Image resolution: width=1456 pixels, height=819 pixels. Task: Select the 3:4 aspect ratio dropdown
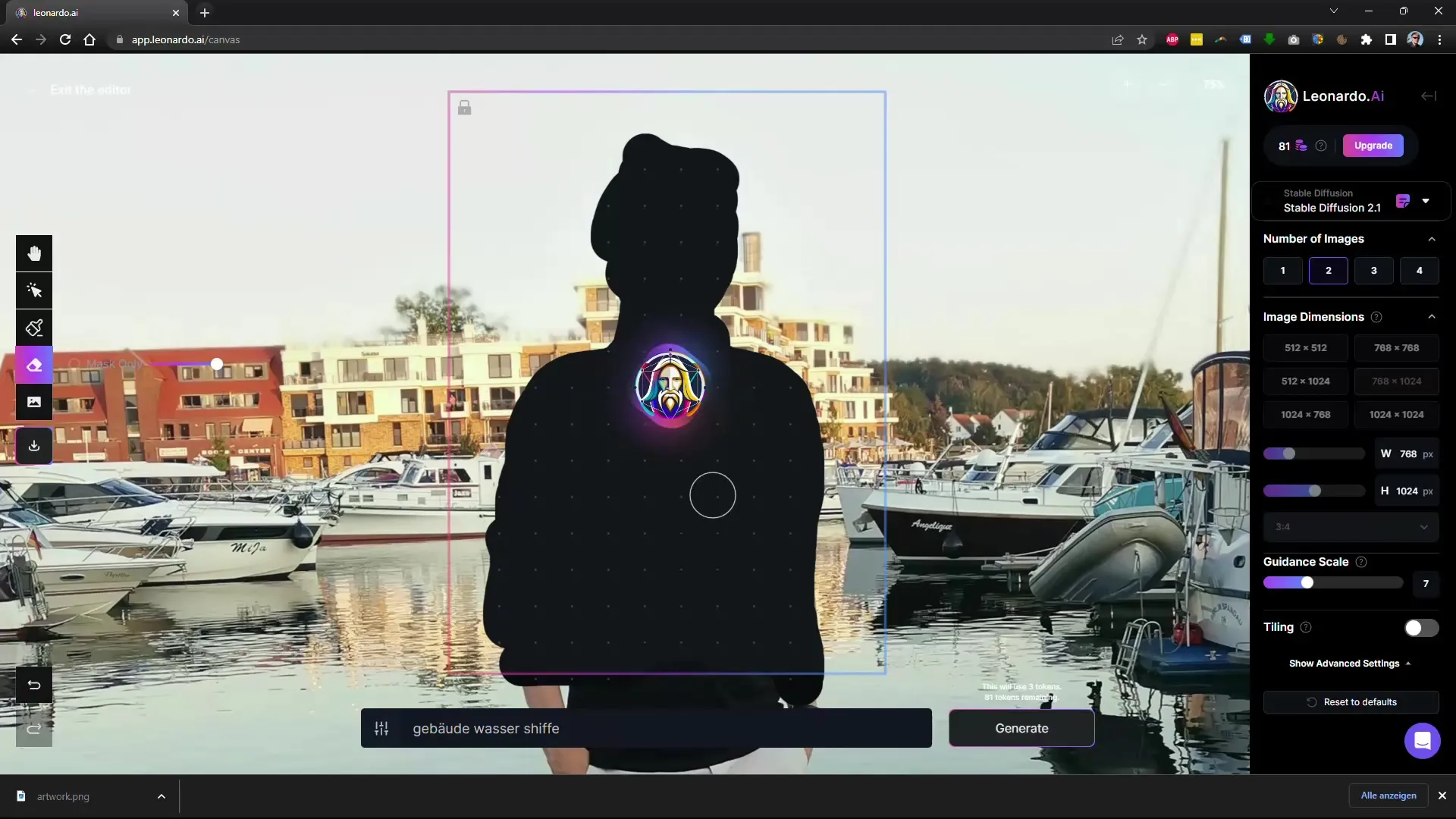tap(1351, 527)
